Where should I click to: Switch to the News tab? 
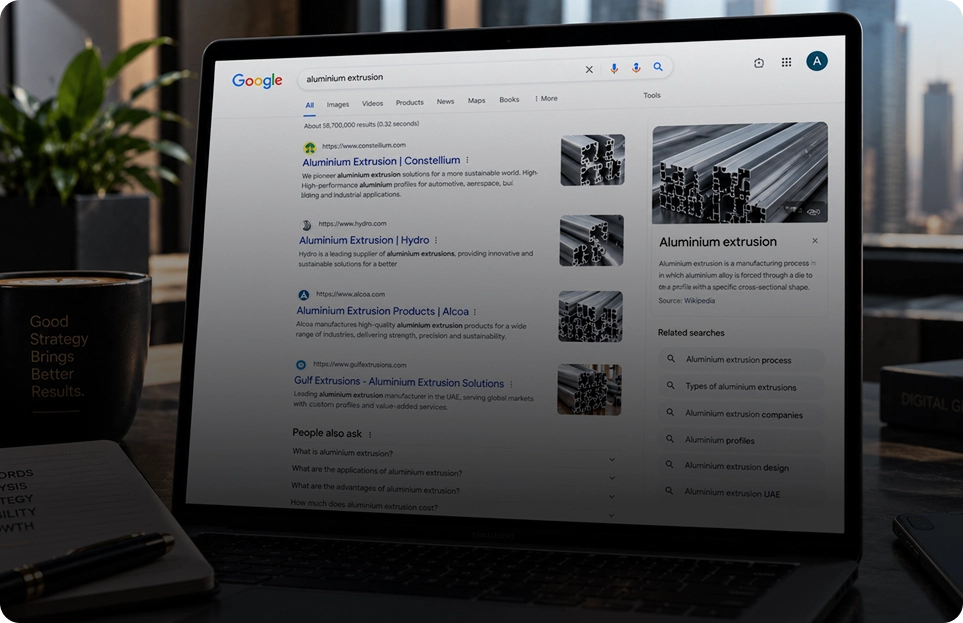pyautogui.click(x=445, y=101)
